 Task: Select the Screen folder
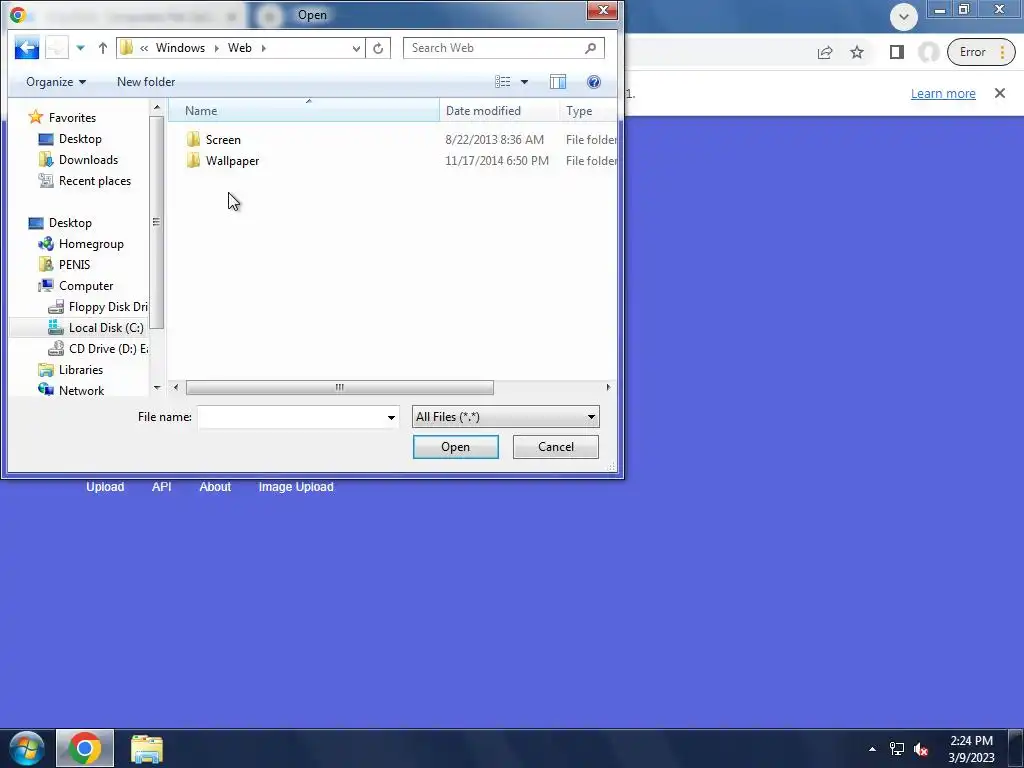pyautogui.click(x=223, y=140)
